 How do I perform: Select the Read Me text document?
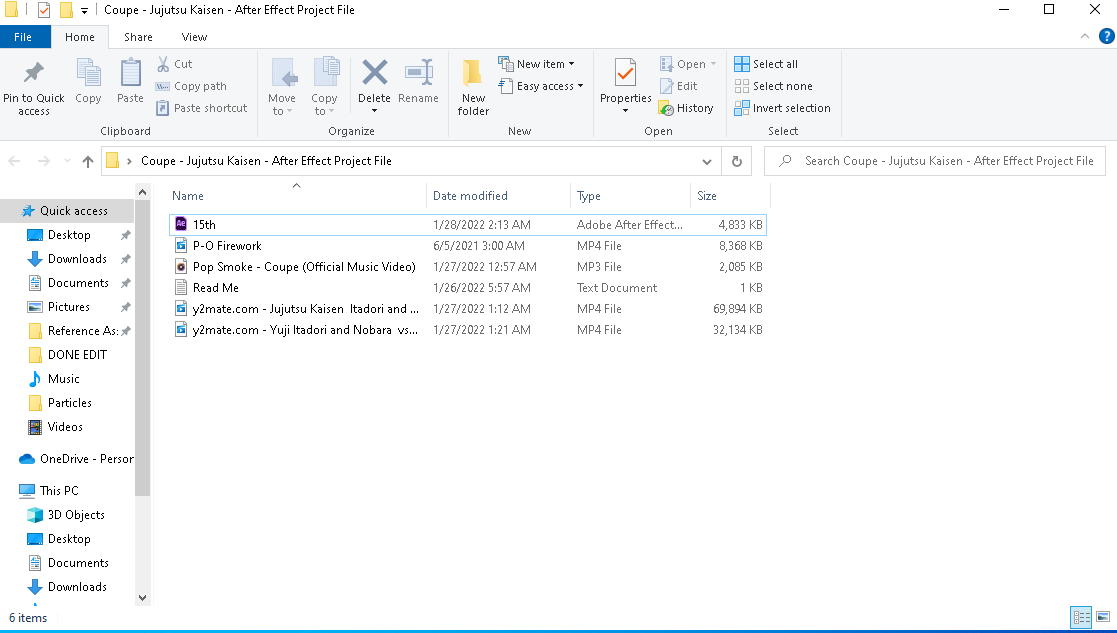pos(468,288)
